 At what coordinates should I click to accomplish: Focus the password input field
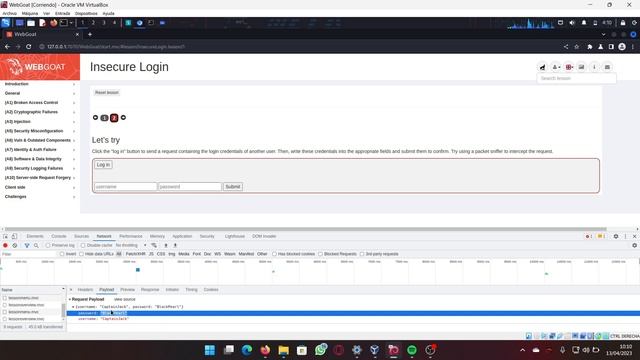pos(190,187)
